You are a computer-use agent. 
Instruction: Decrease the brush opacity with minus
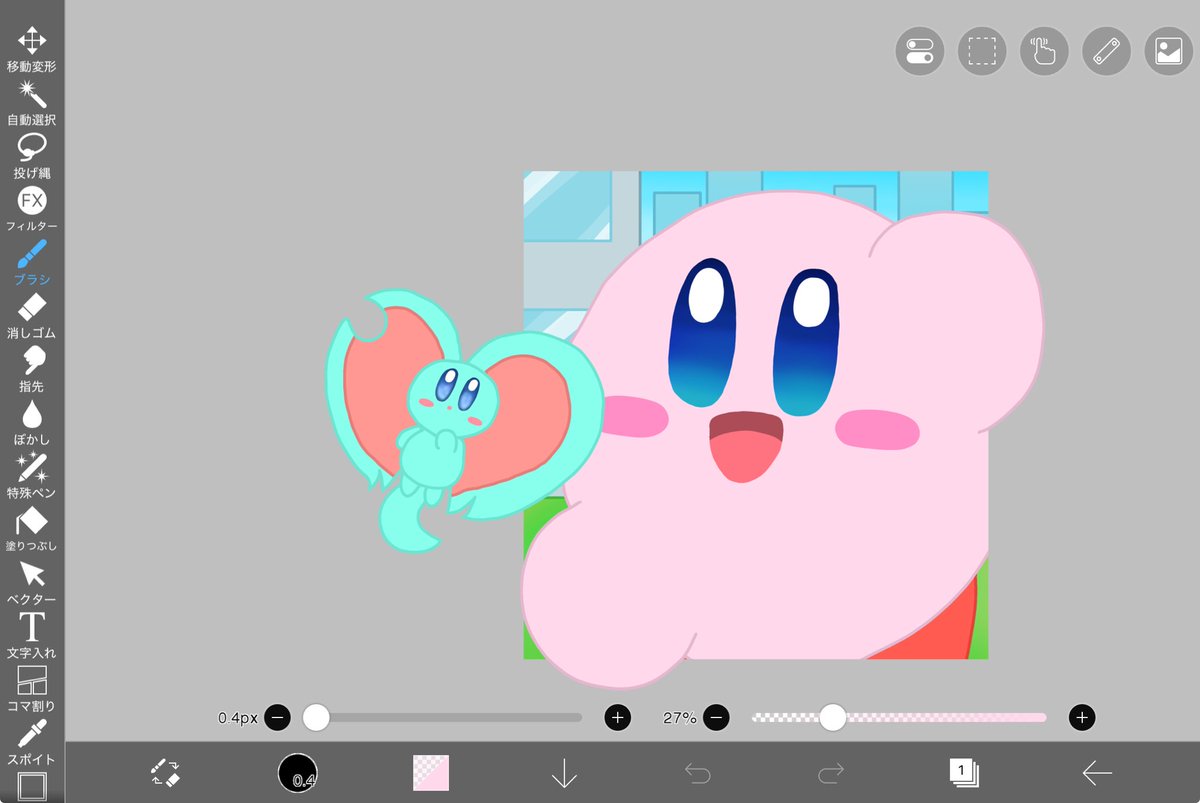[x=716, y=717]
